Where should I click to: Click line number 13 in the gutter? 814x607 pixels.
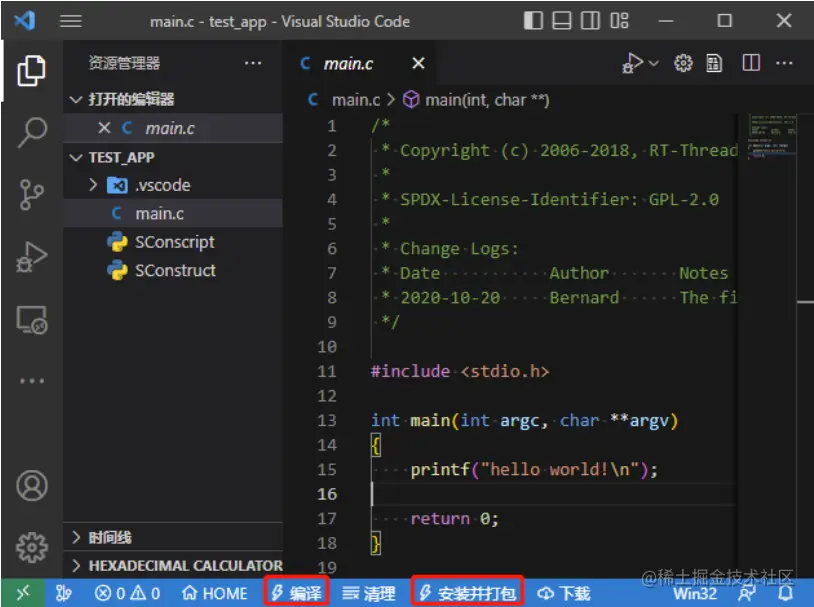click(327, 421)
